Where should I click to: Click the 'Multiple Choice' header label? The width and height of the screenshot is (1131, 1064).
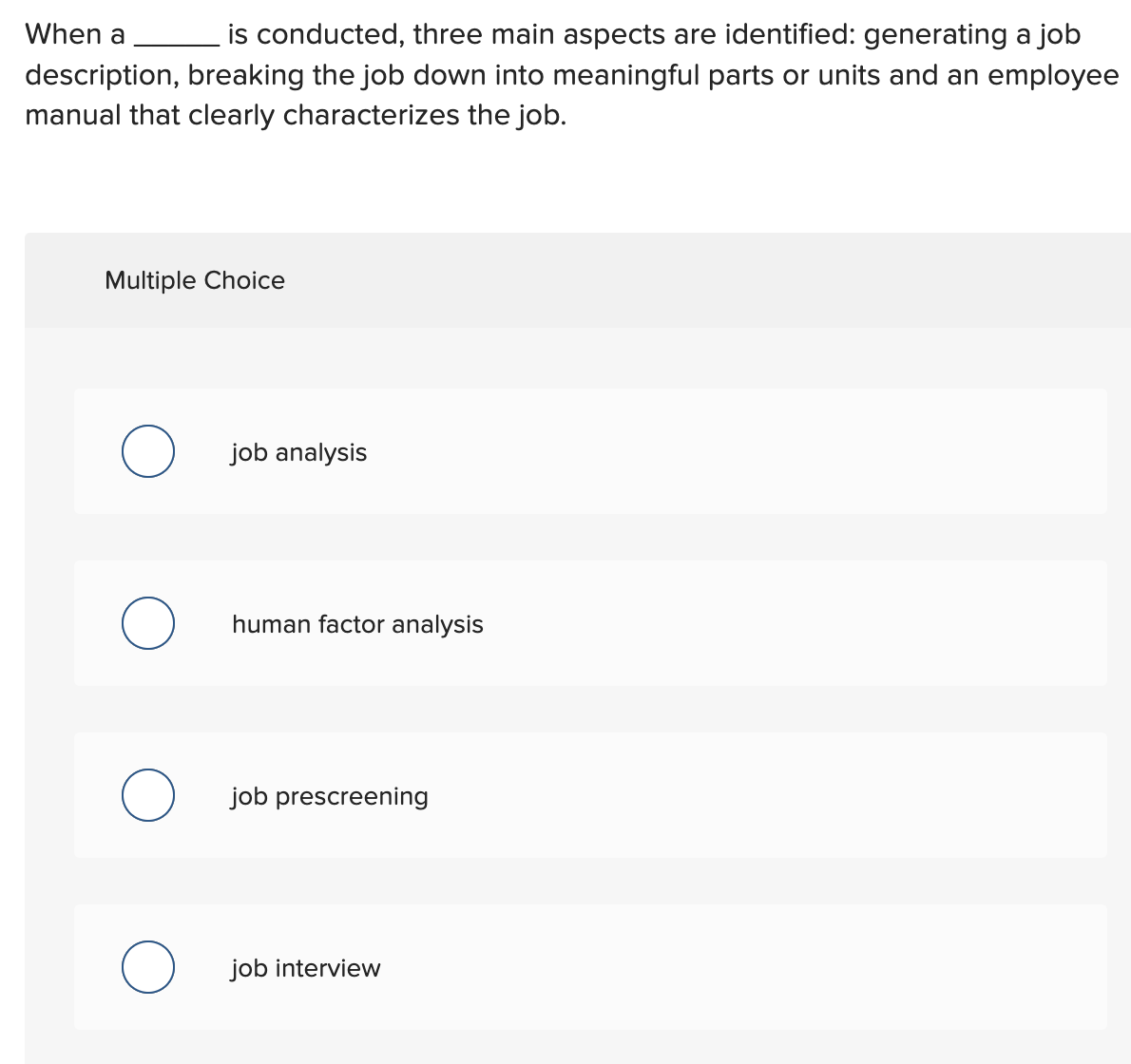click(195, 280)
